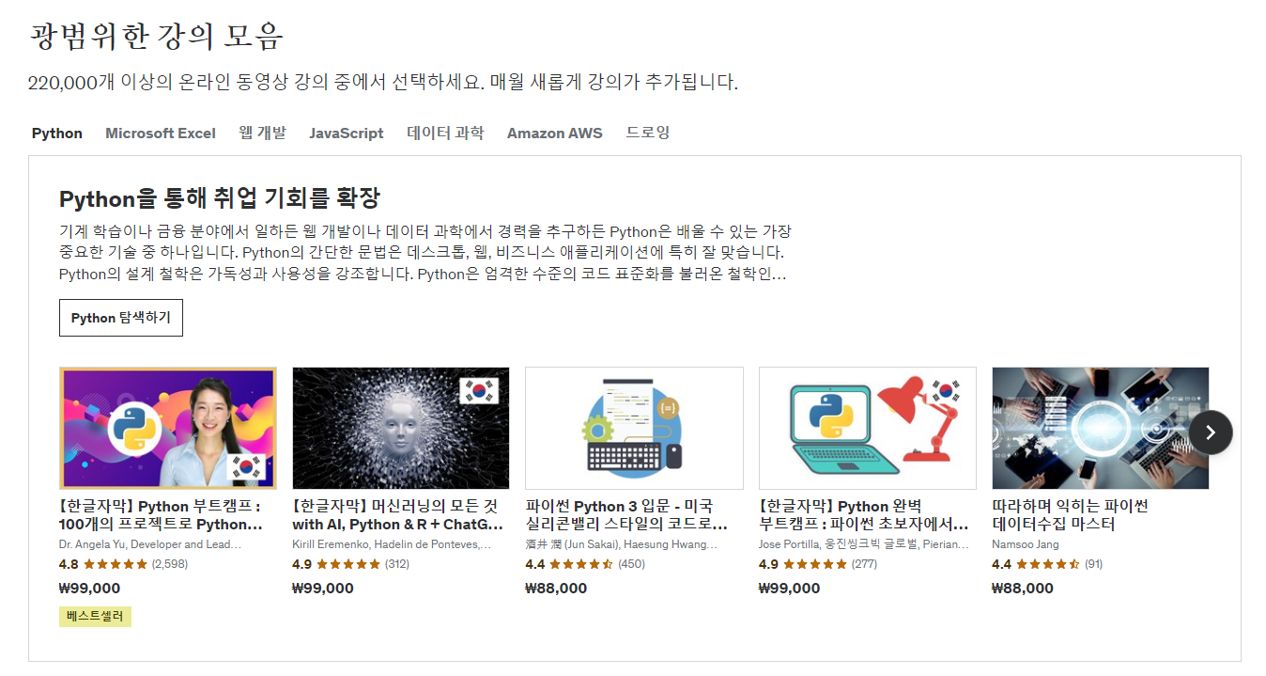Switch to the Microsoft Excel tab

coord(160,132)
